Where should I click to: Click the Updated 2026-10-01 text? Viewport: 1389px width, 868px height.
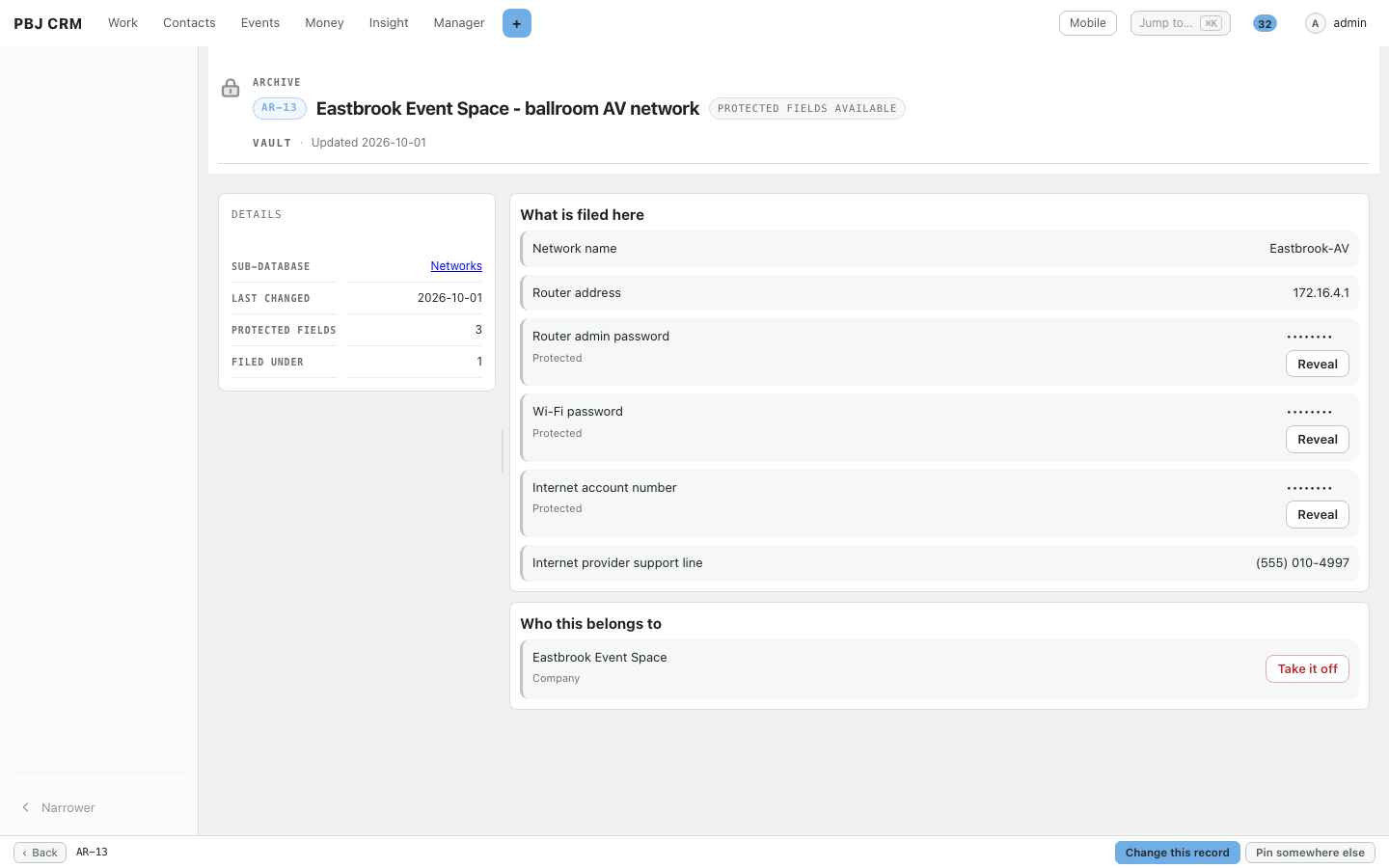[x=368, y=143]
